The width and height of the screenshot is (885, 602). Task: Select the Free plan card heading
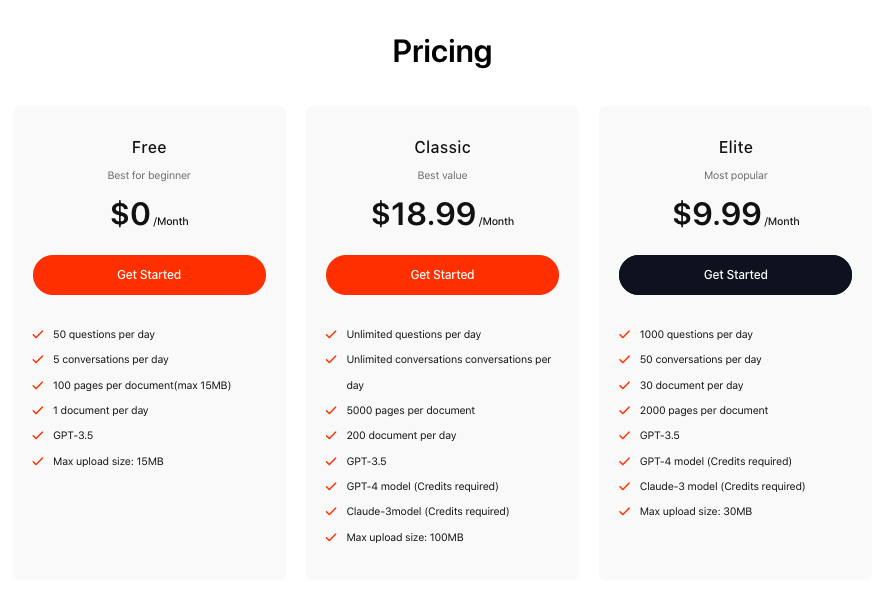(x=149, y=147)
